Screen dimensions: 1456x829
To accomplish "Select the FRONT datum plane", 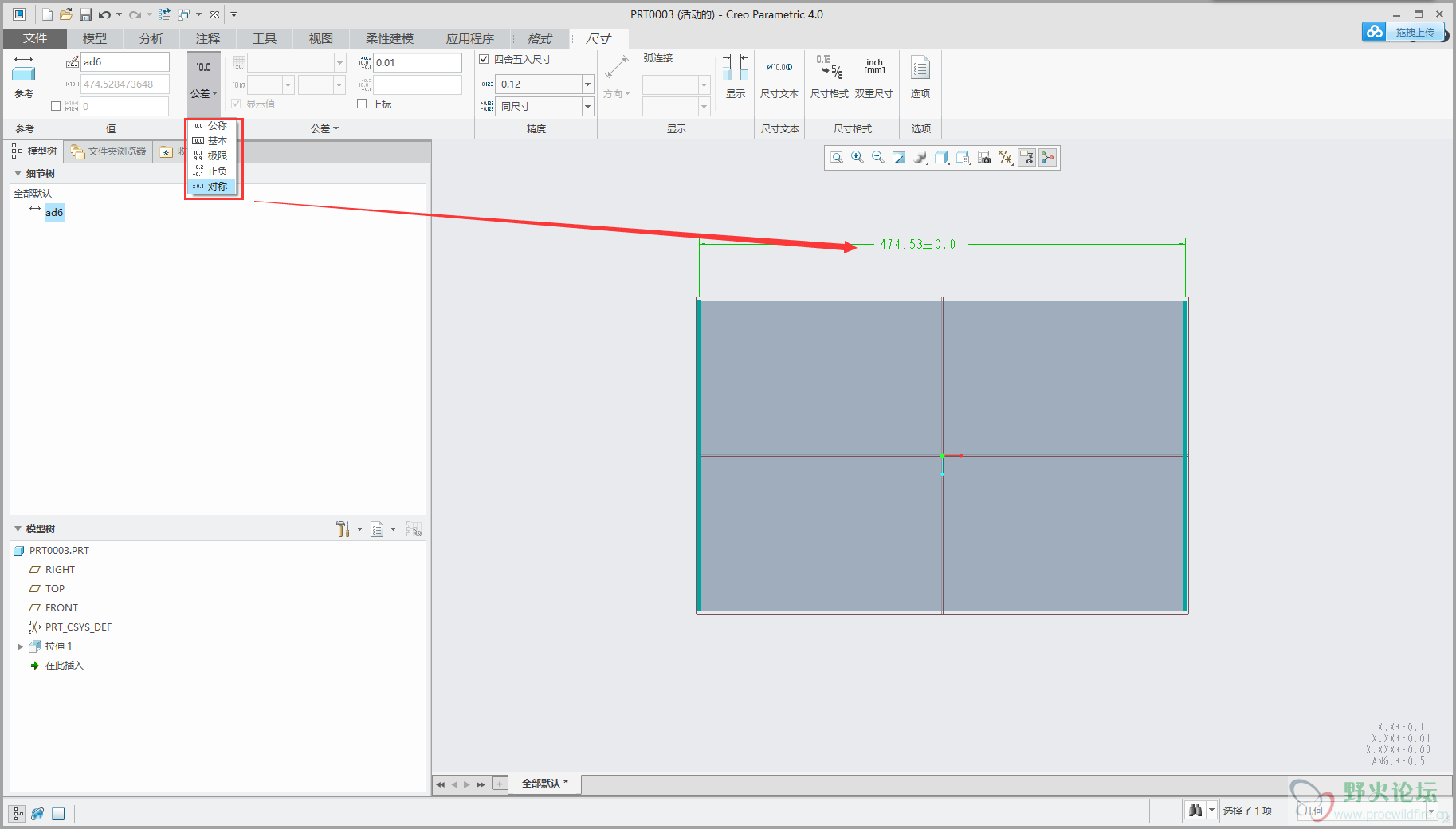I will click(x=61, y=608).
